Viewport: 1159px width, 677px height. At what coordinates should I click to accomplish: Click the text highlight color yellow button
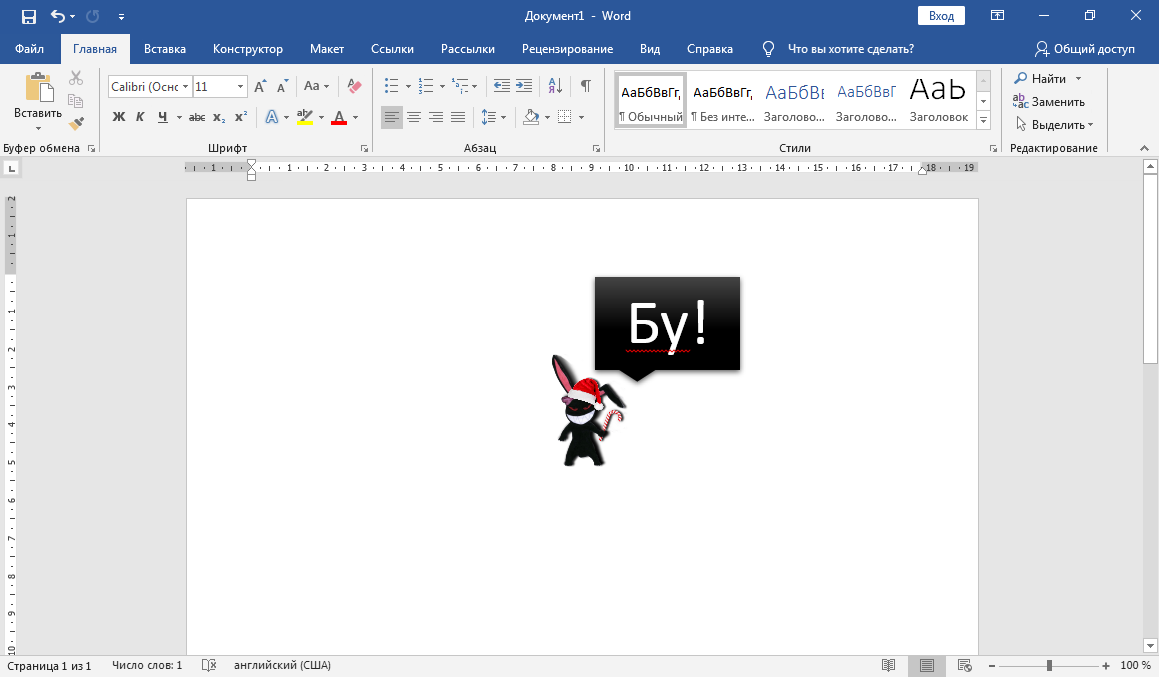coord(305,117)
